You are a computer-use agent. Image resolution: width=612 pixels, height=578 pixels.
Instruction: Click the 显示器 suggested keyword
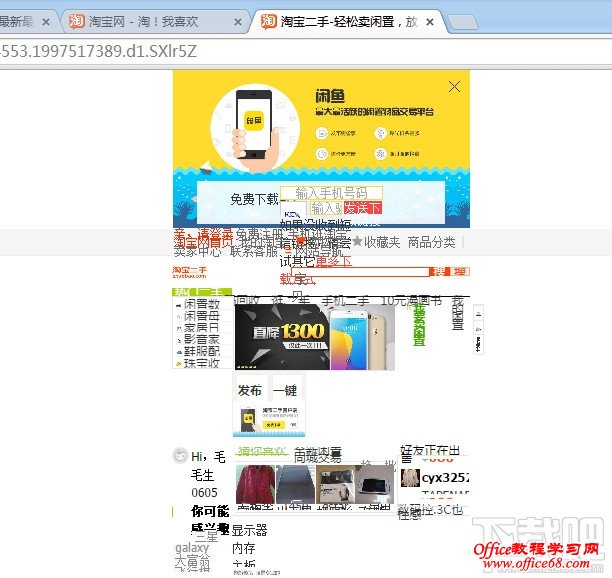coord(249,530)
